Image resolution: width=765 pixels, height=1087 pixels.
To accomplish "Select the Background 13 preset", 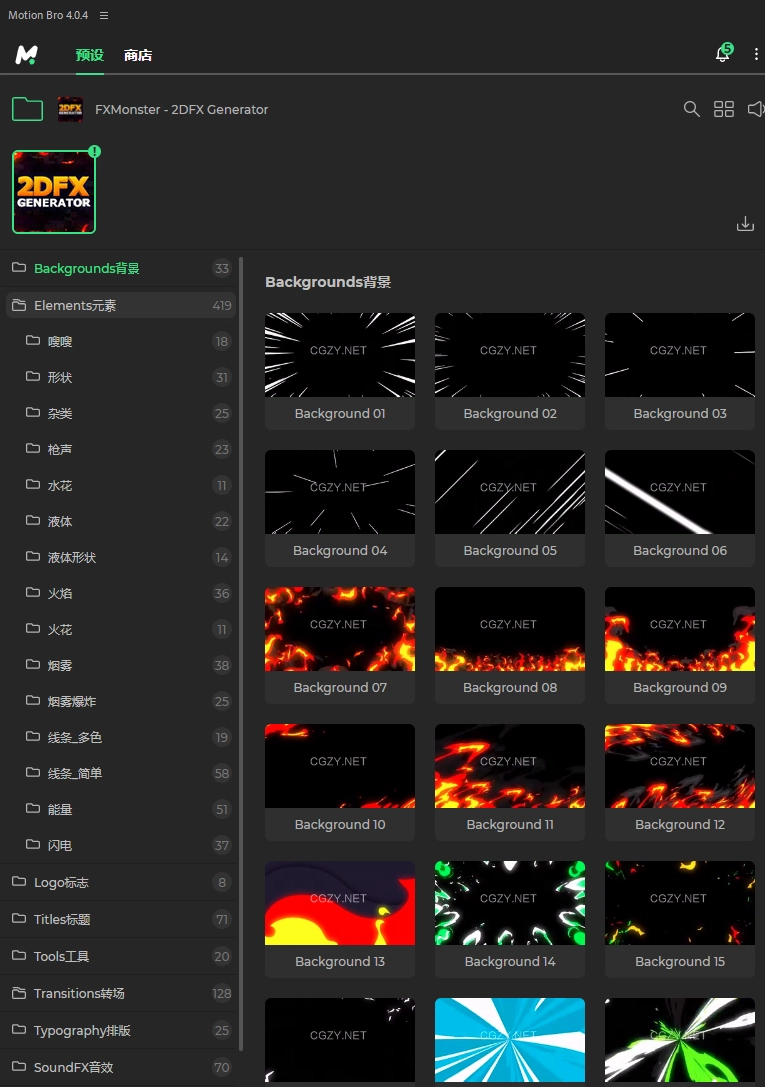I will coord(340,919).
